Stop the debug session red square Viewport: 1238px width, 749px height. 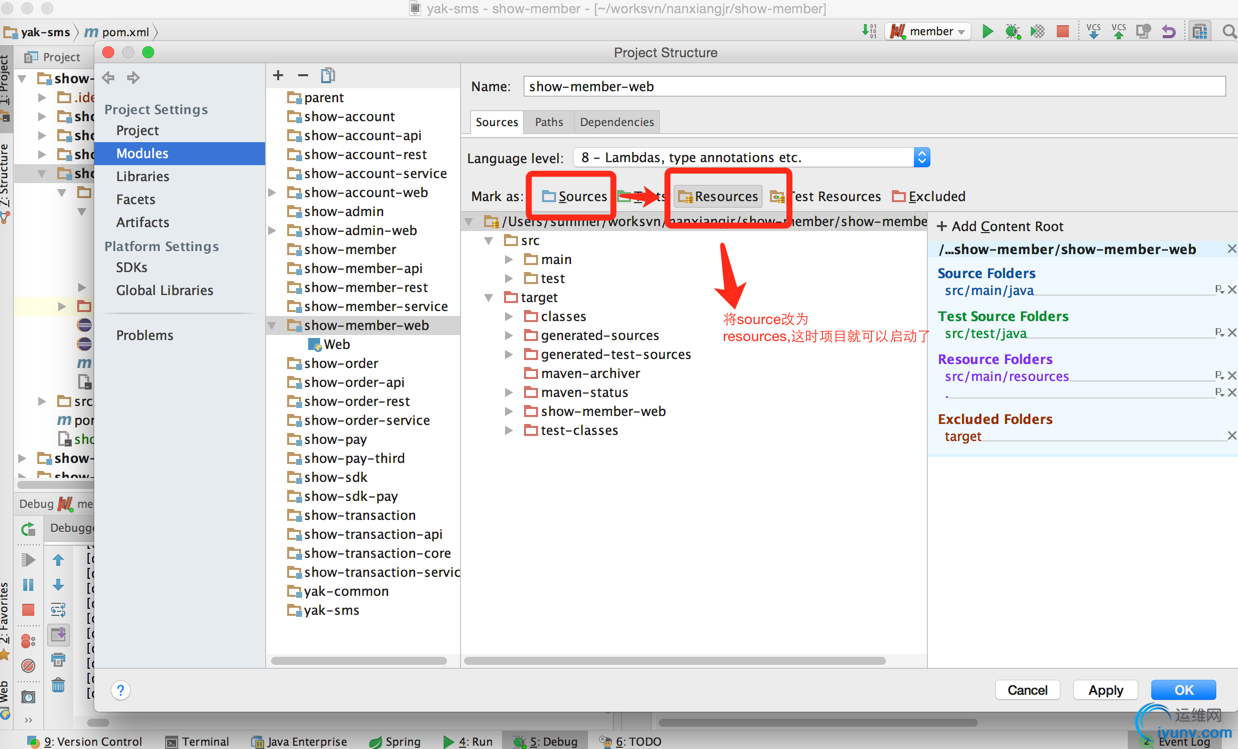[x=28, y=609]
